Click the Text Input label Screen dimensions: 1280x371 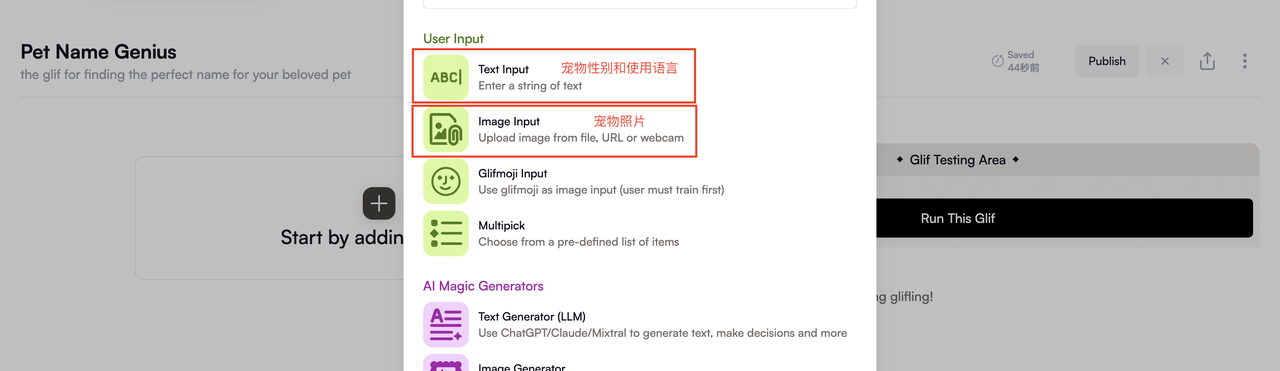[503, 70]
